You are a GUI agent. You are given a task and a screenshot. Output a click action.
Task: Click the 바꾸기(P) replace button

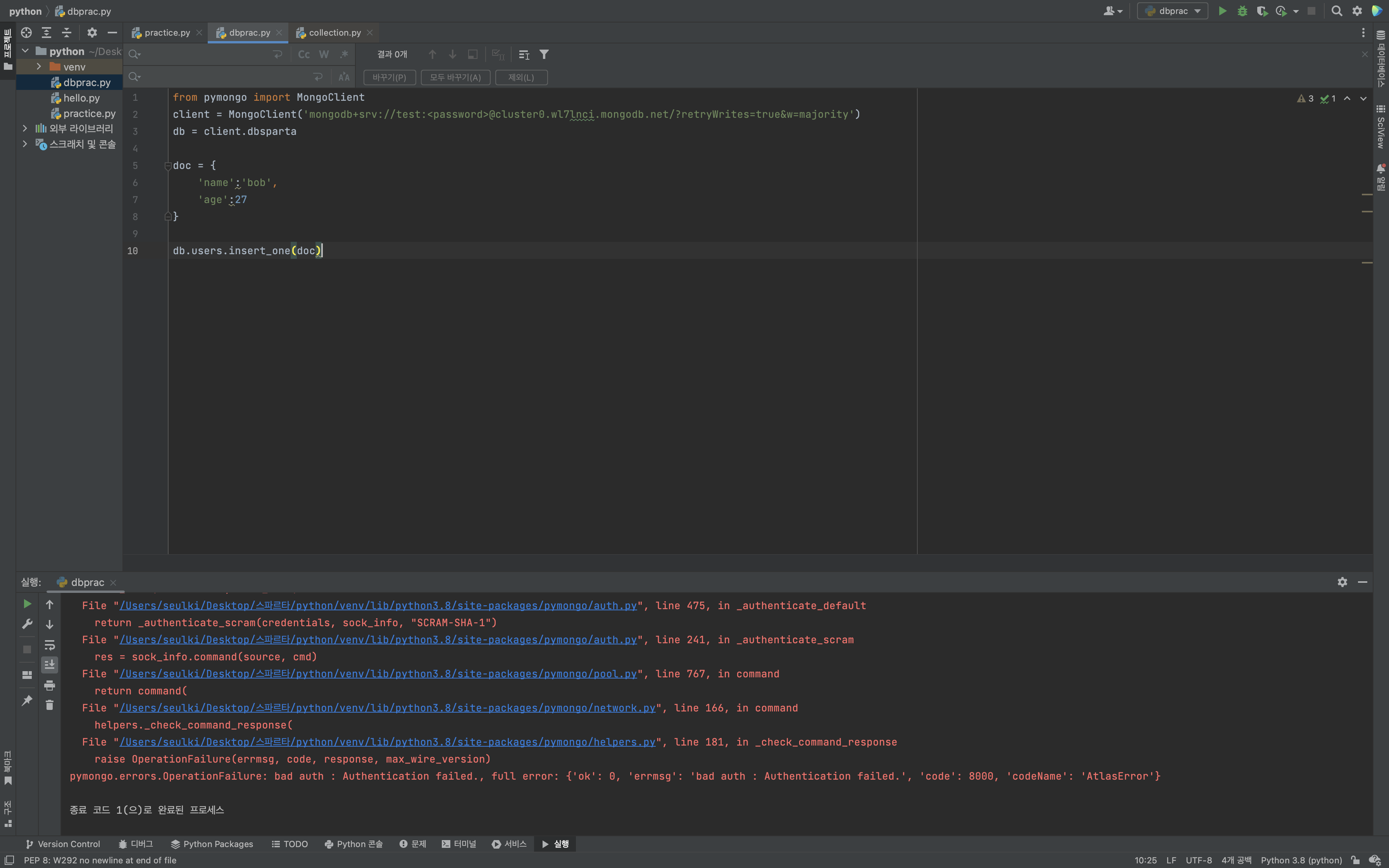point(389,77)
